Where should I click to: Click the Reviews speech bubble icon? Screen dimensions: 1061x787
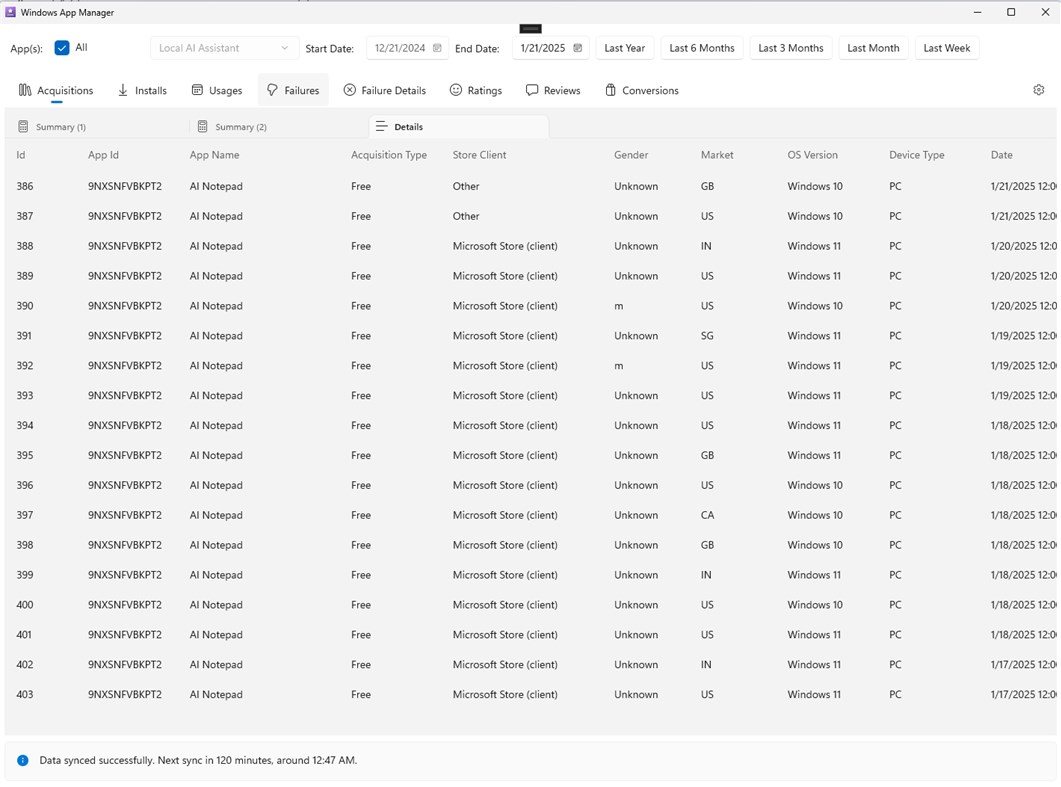532,90
